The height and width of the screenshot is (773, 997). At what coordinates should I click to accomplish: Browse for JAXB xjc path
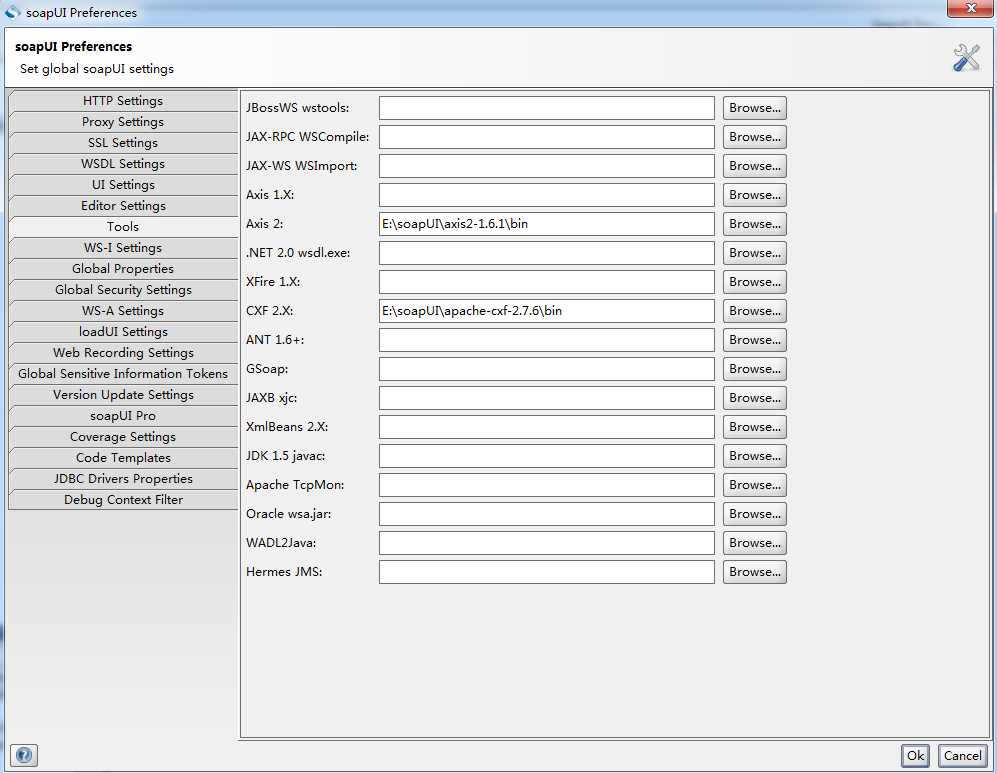coord(755,398)
